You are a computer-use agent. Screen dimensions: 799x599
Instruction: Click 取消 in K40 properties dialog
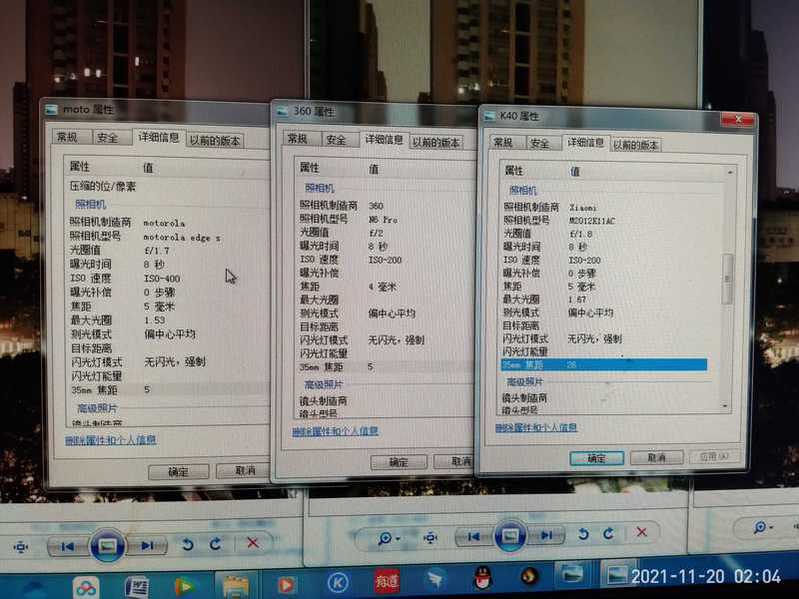656,457
